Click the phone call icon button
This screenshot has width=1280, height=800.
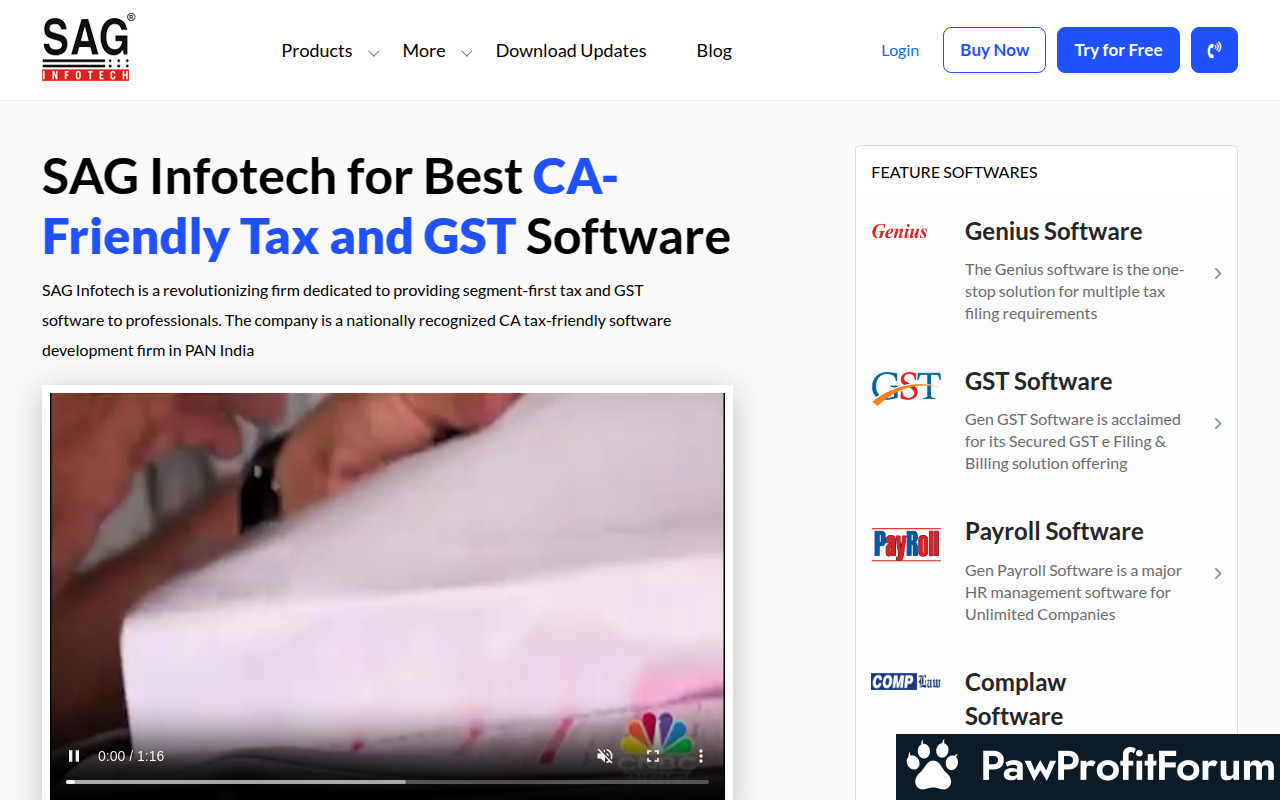click(1214, 50)
